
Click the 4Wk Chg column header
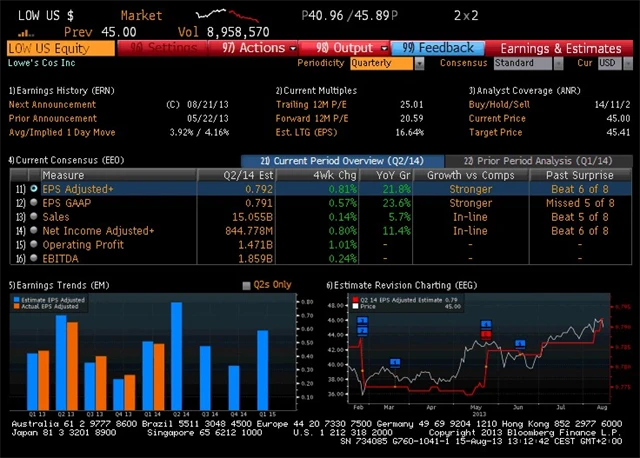coord(318,175)
